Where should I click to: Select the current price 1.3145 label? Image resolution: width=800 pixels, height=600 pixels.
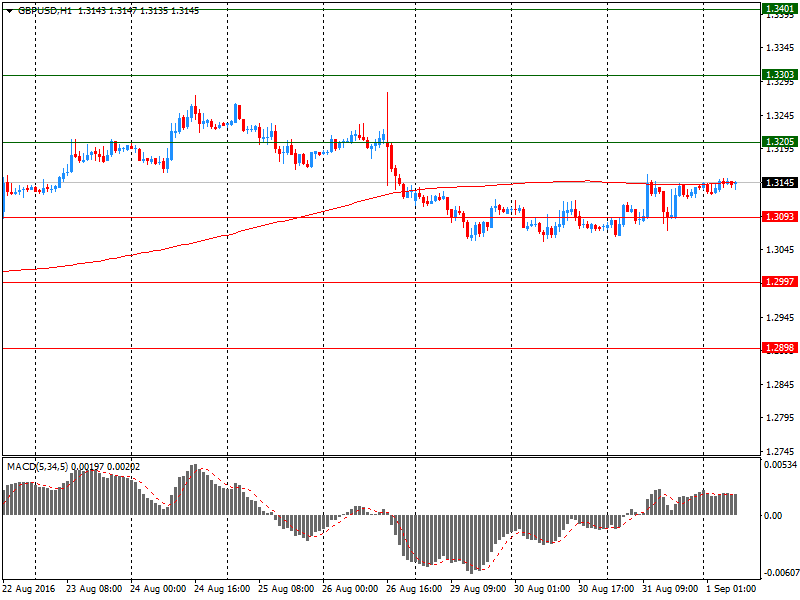click(x=780, y=183)
